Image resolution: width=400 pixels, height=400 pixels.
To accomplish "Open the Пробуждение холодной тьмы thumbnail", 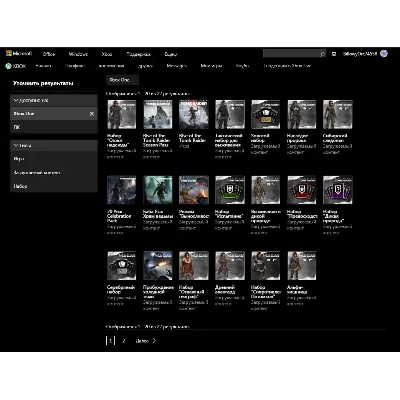I will point(158,266).
